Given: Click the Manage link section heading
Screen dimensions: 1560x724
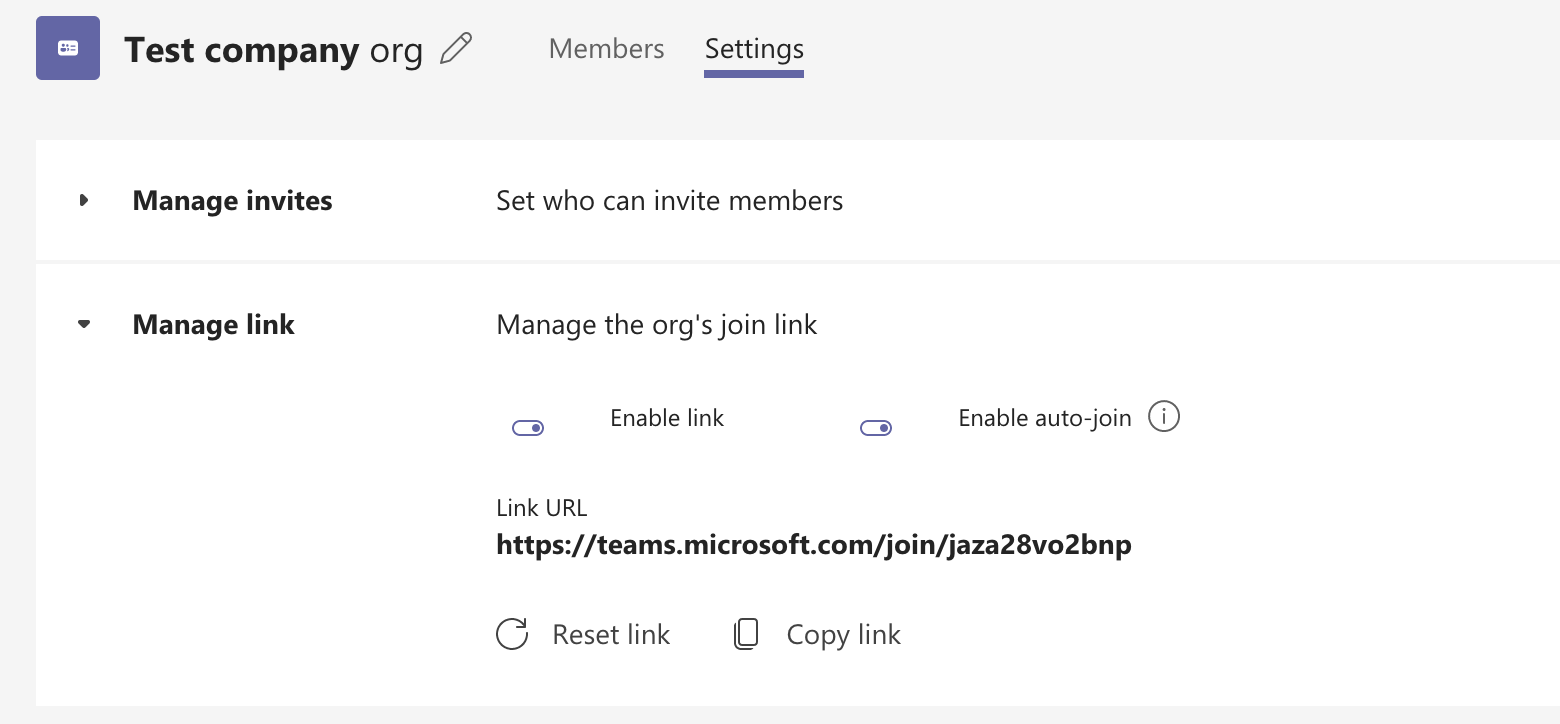Looking at the screenshot, I should click(213, 325).
